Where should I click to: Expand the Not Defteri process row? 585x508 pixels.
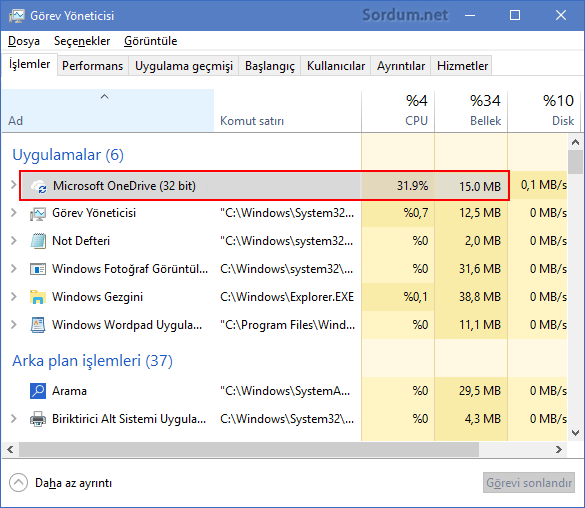(14, 241)
